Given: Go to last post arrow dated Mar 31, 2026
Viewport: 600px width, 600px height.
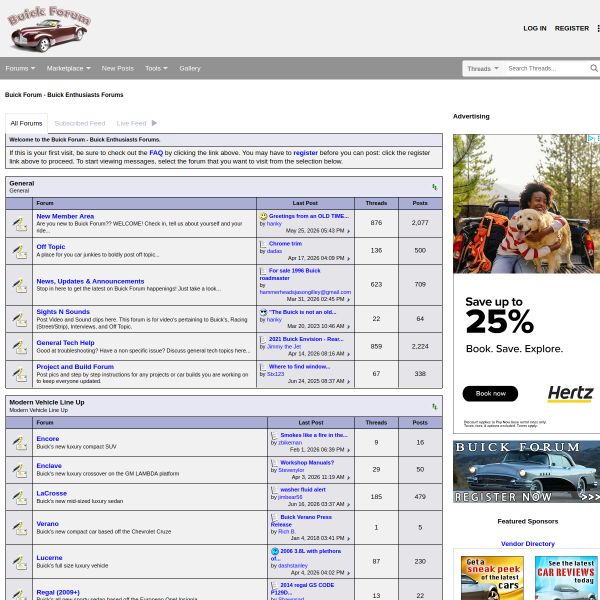Looking at the screenshot, I should (349, 300).
